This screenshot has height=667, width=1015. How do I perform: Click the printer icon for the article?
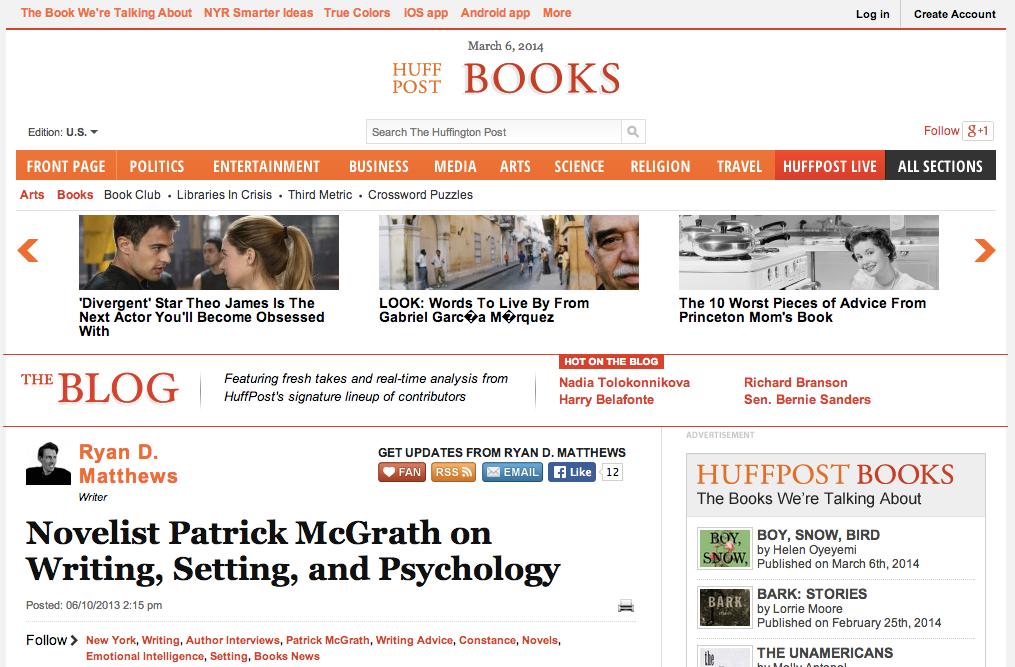(625, 606)
